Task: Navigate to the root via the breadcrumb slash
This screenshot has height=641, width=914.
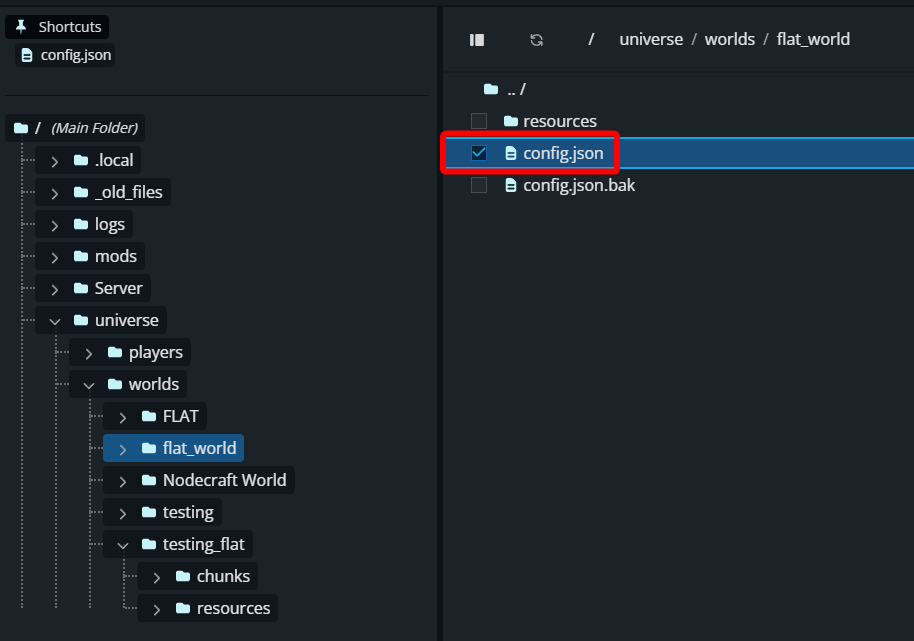Action: [591, 39]
